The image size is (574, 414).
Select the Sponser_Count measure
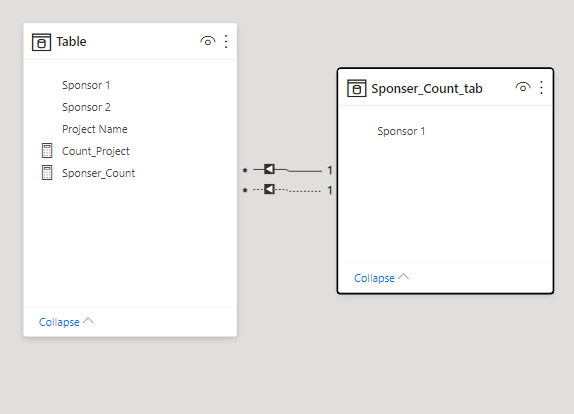[98, 173]
